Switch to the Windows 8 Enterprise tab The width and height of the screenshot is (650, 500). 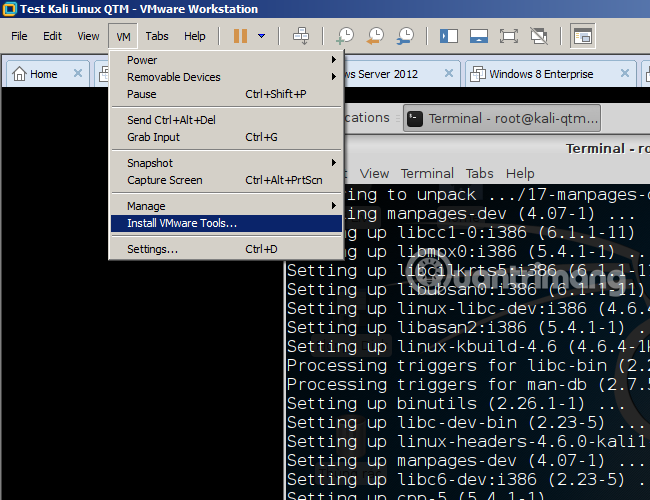[551, 74]
